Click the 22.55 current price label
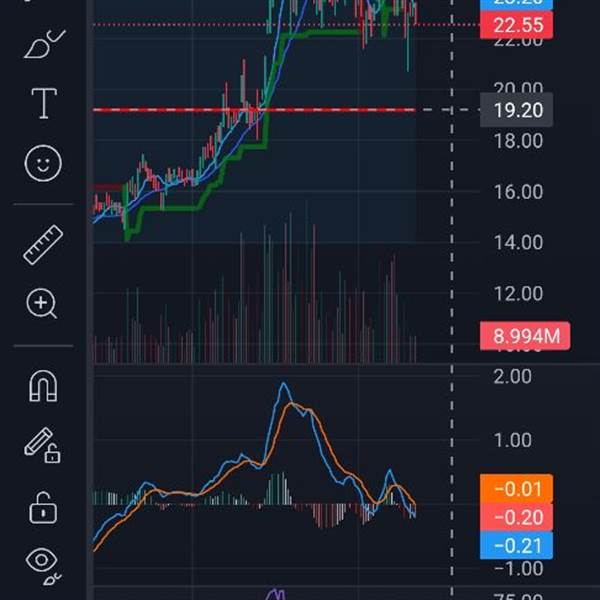Viewport: 600px width, 600px height. pyautogui.click(x=516, y=25)
